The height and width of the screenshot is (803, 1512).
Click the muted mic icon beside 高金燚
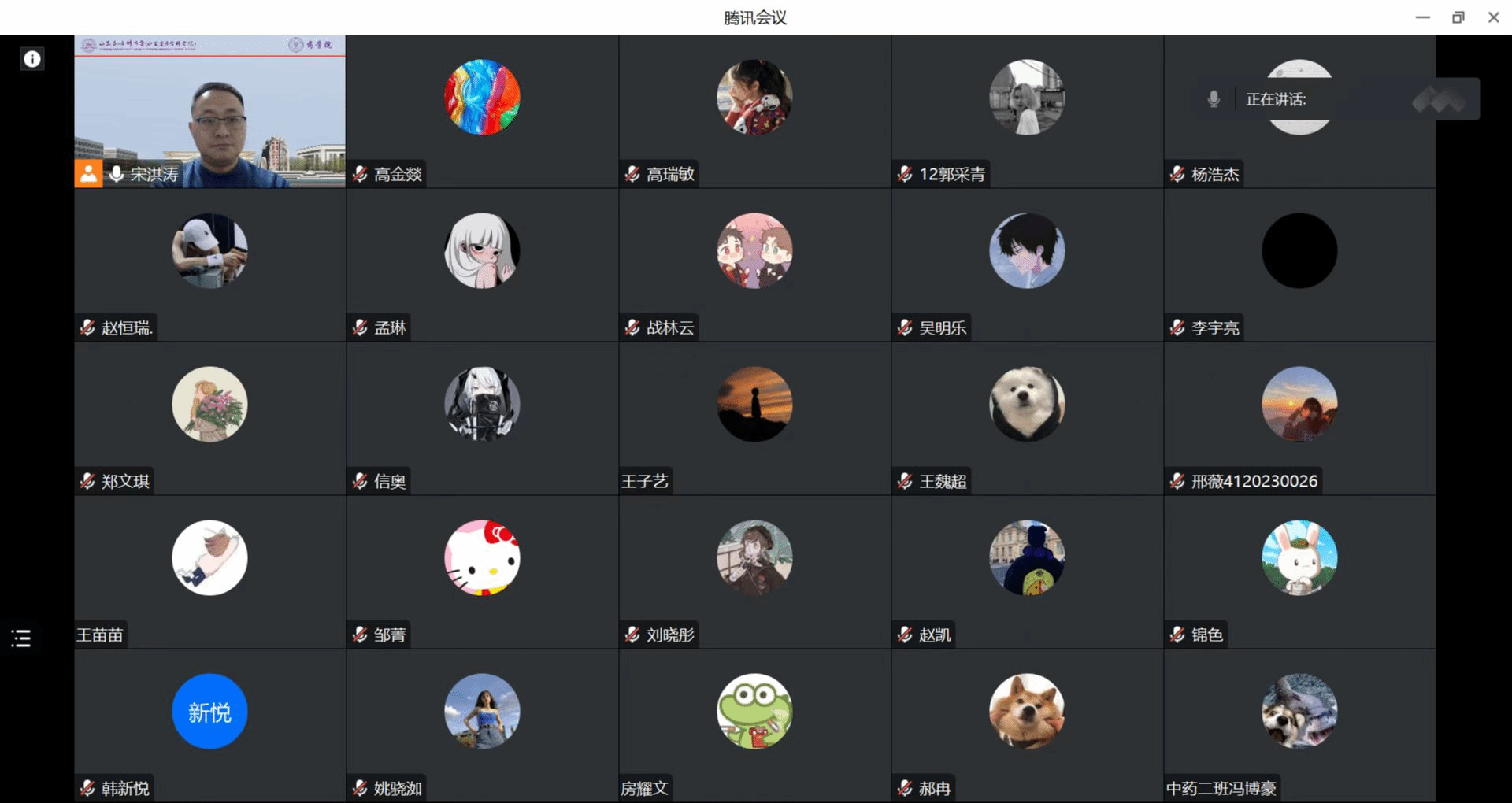pos(360,174)
